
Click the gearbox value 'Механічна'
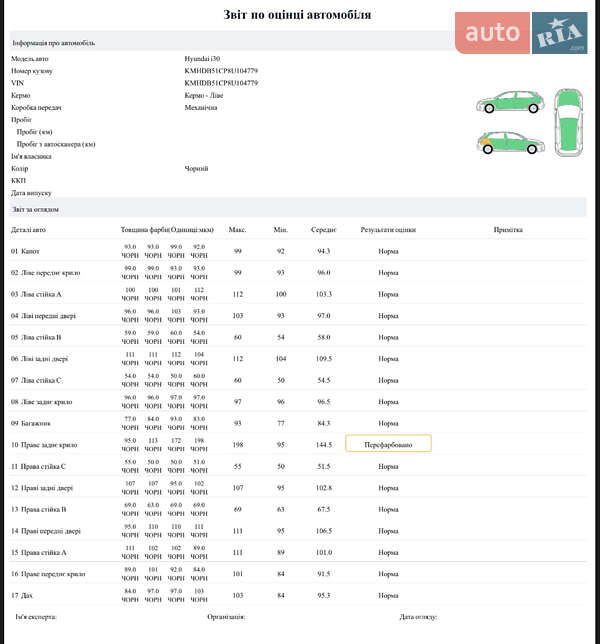coord(201,108)
